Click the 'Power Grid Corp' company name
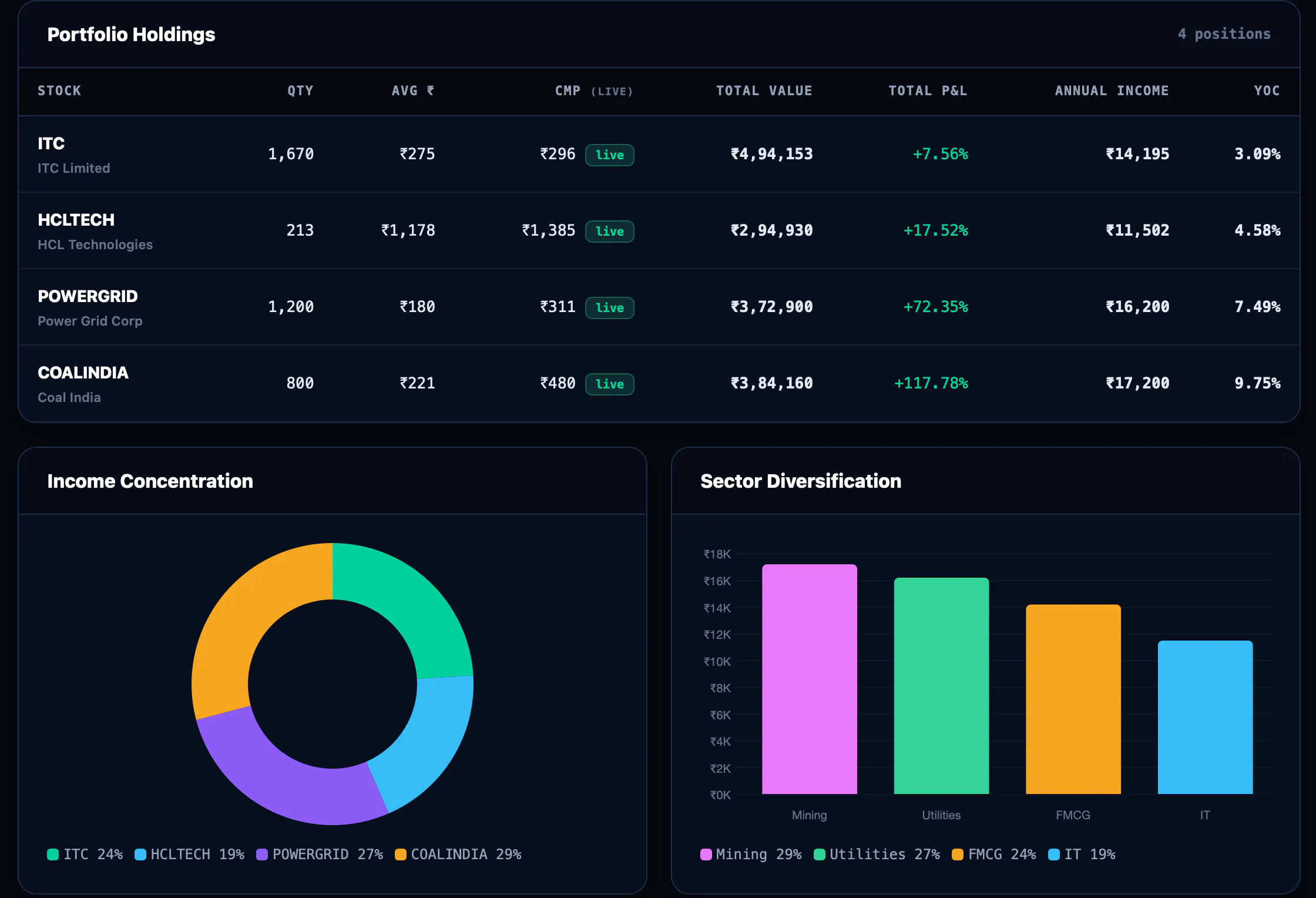 pos(90,321)
